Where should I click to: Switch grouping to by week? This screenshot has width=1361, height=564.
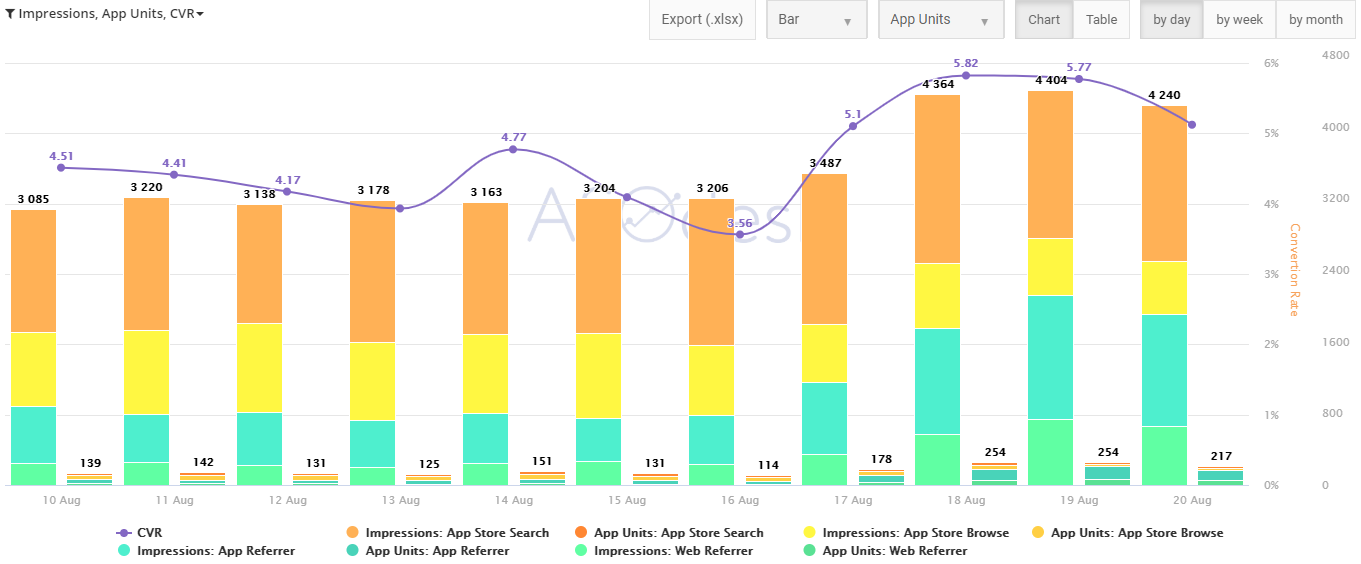pyautogui.click(x=1239, y=20)
